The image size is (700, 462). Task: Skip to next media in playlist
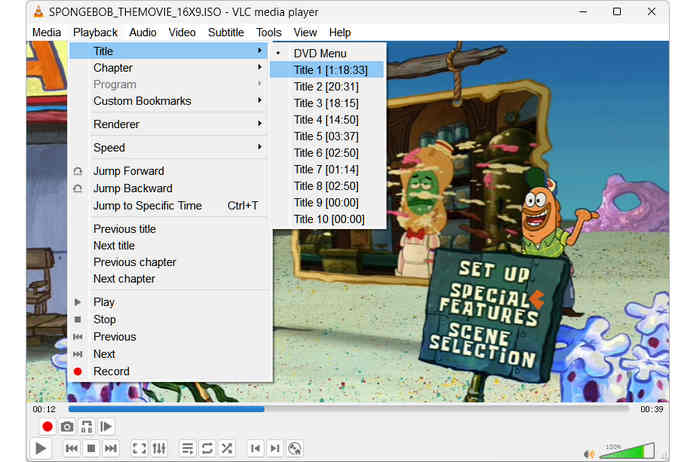pyautogui.click(x=111, y=448)
